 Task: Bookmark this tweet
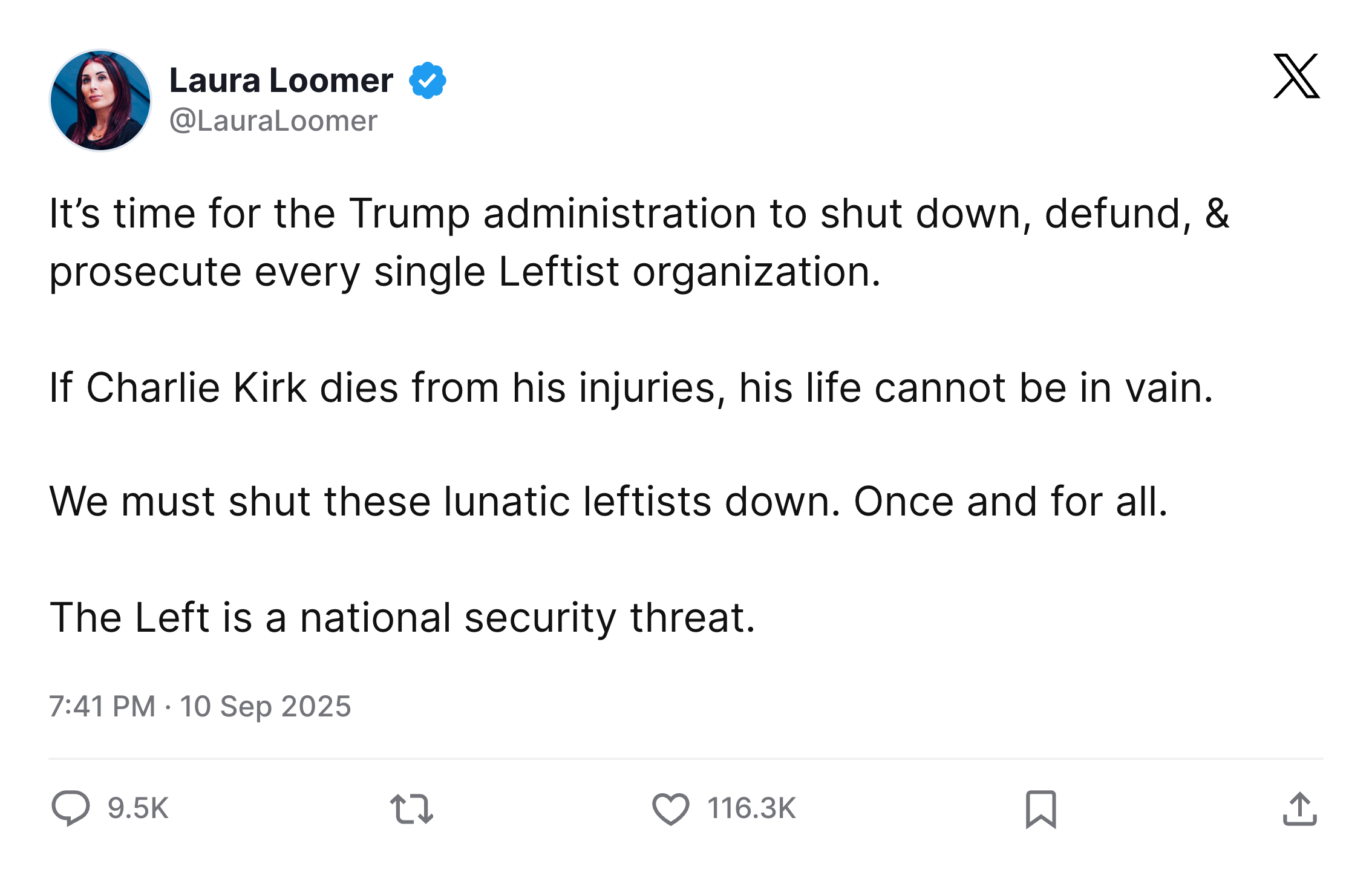[x=1040, y=809]
